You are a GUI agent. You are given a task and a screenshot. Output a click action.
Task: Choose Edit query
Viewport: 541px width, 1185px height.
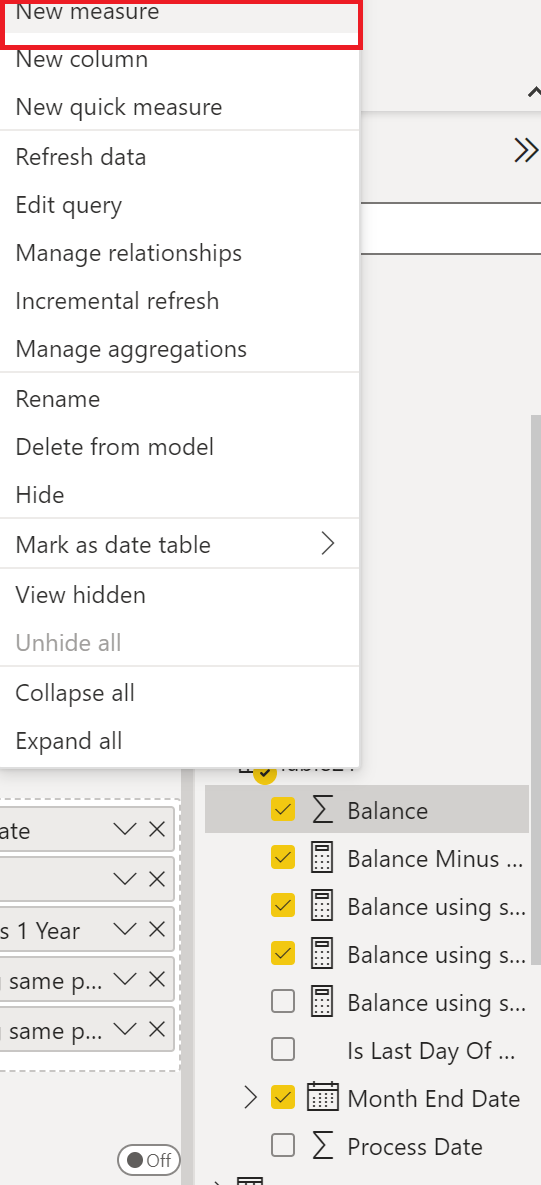tap(180, 205)
